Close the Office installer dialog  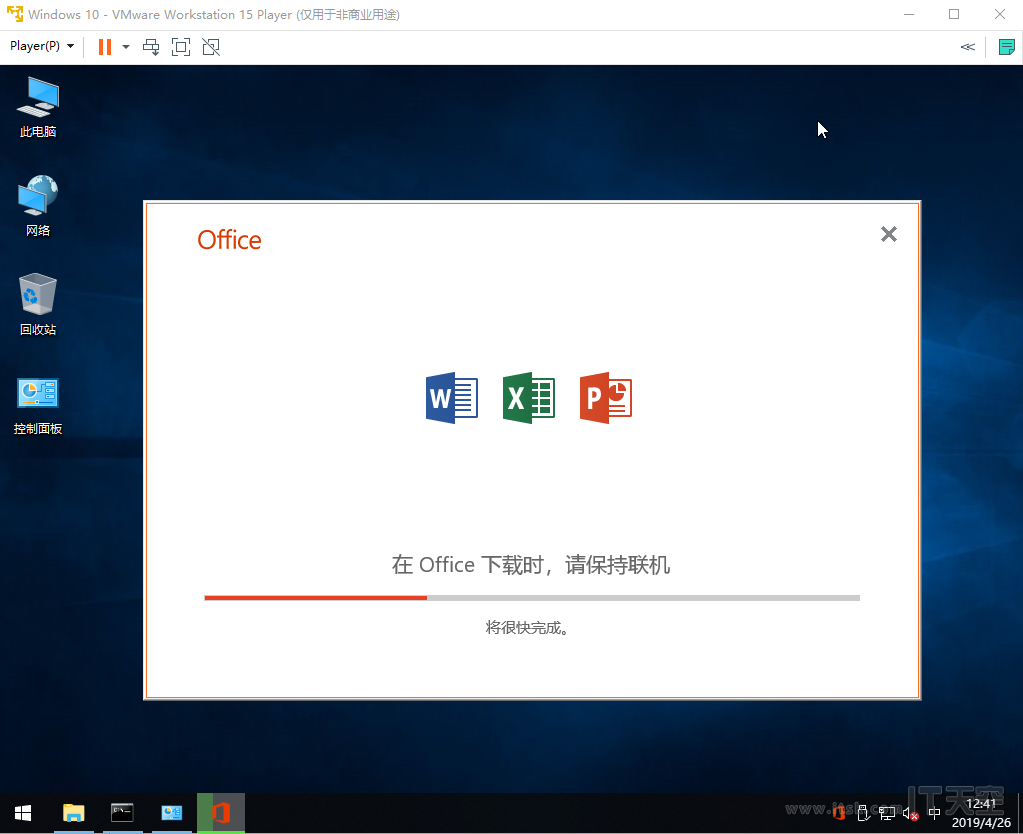click(889, 234)
